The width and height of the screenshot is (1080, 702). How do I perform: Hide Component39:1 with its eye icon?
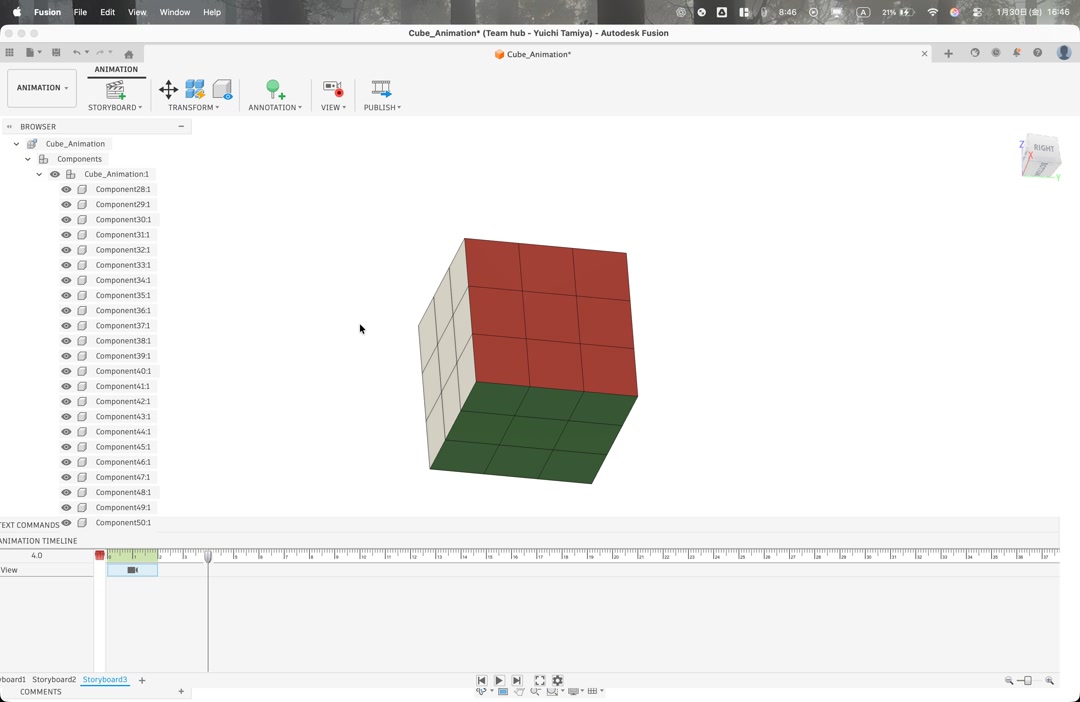tap(66, 356)
